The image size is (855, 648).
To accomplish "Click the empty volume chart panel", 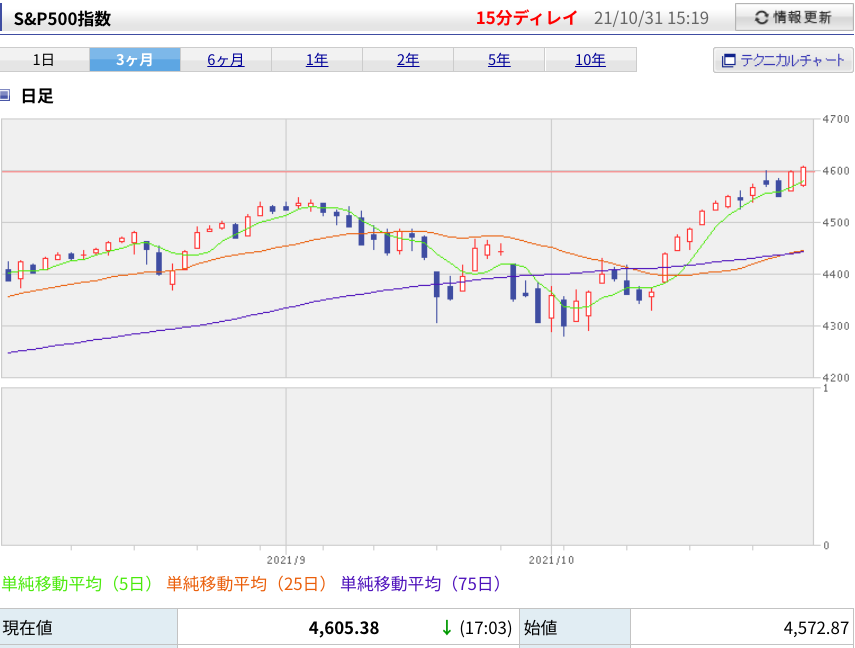I will pyautogui.click(x=407, y=466).
